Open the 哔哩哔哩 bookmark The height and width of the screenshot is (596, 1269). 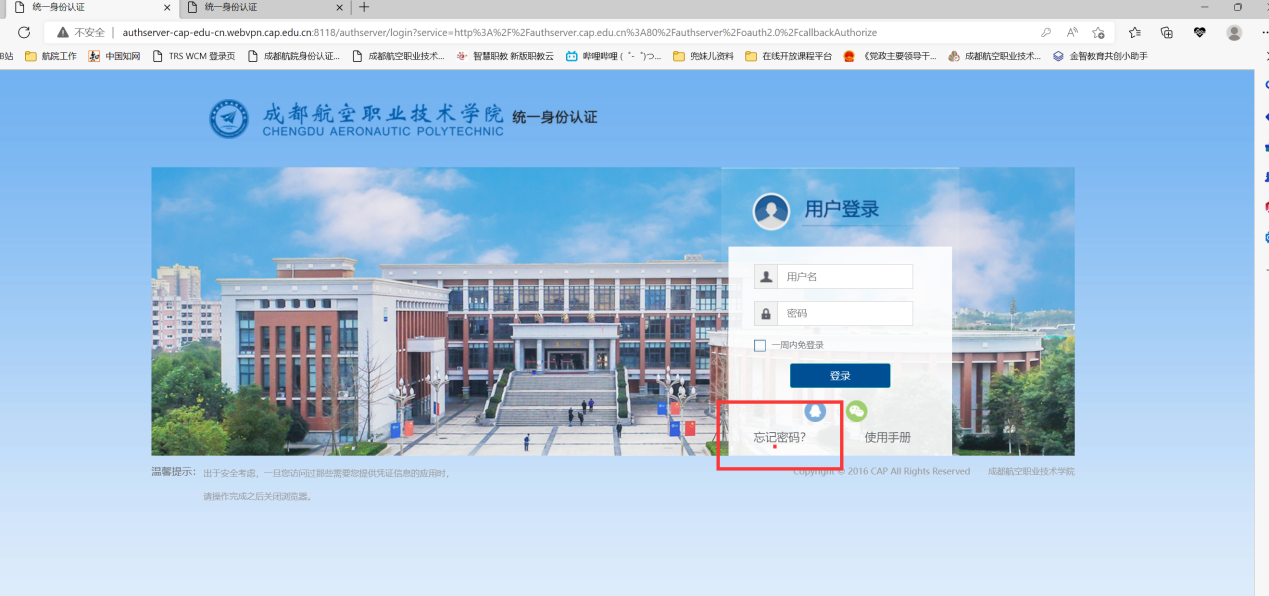click(x=613, y=56)
